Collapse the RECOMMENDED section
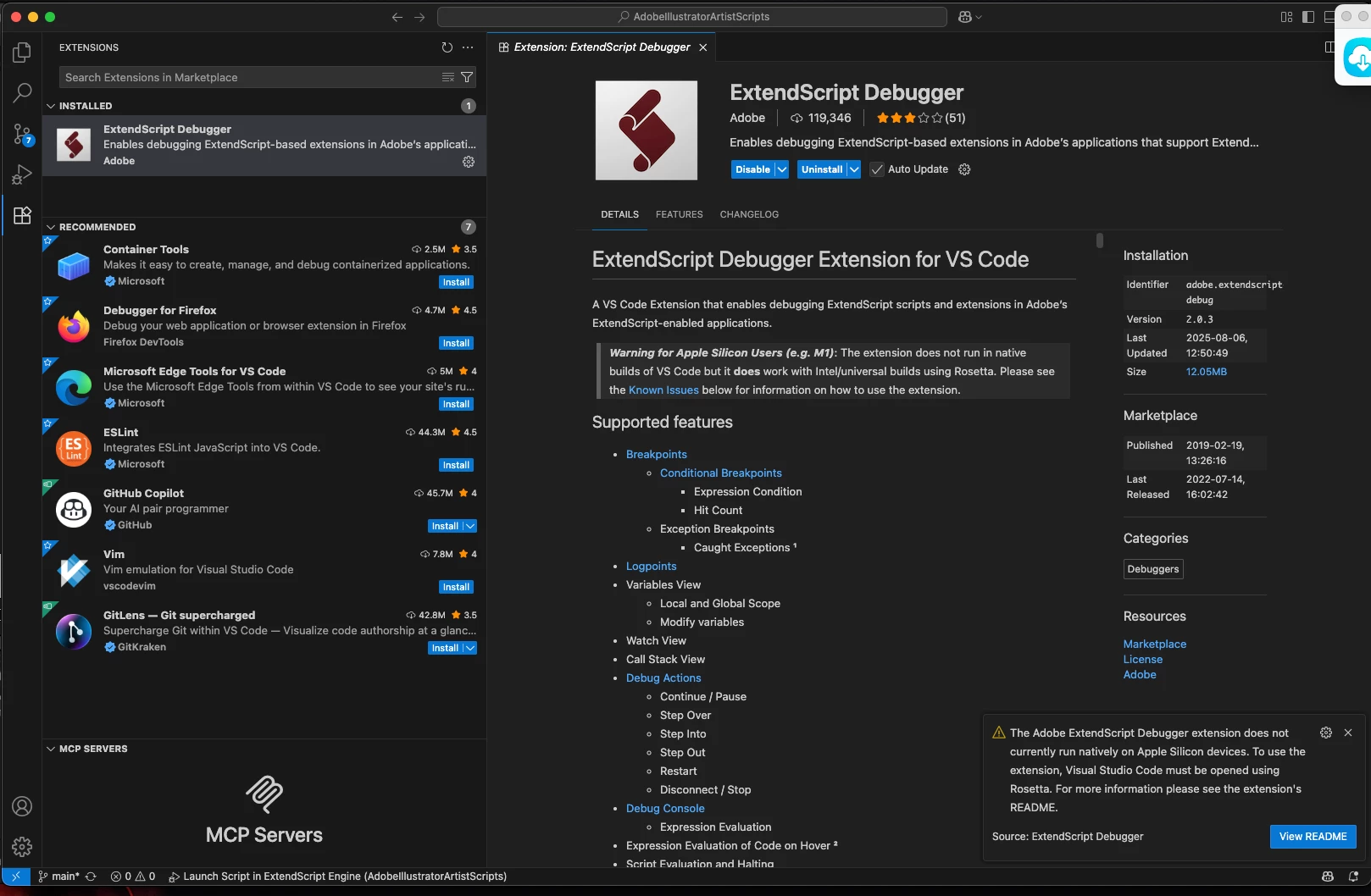 click(x=51, y=227)
